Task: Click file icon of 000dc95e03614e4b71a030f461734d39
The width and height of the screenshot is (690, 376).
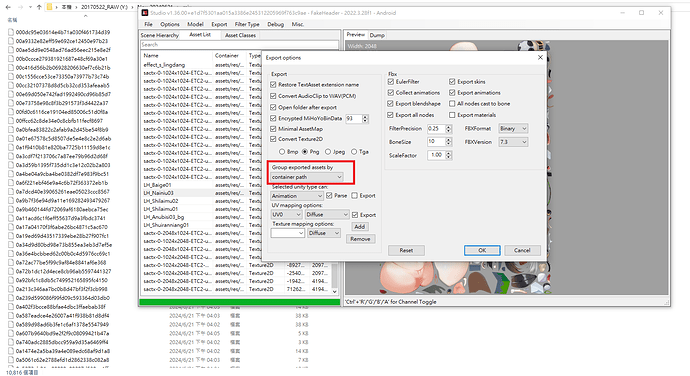Action: [x=11, y=32]
